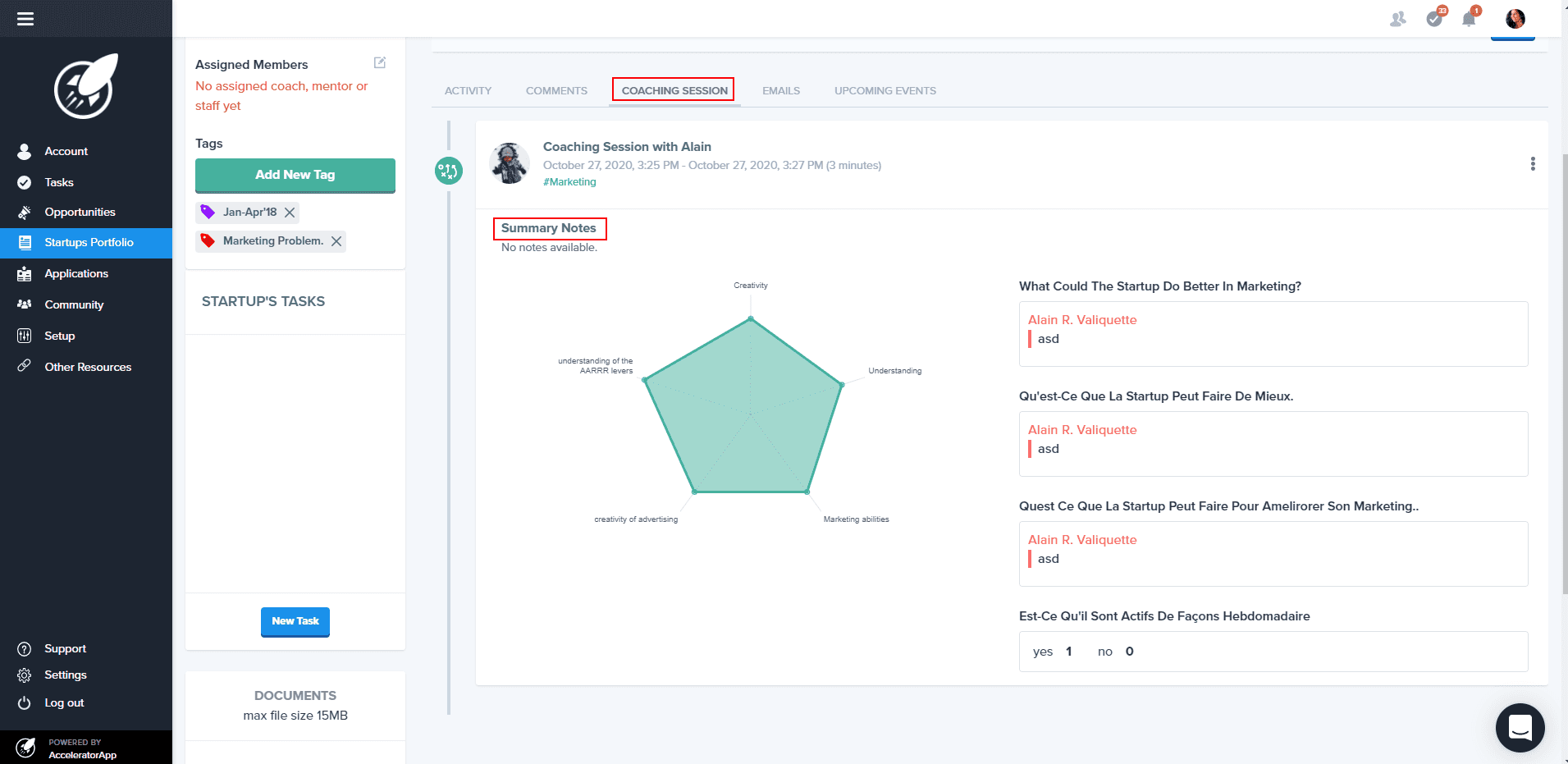This screenshot has height=764, width=1568.
Task: Switch to the Activity tab
Action: tap(468, 91)
